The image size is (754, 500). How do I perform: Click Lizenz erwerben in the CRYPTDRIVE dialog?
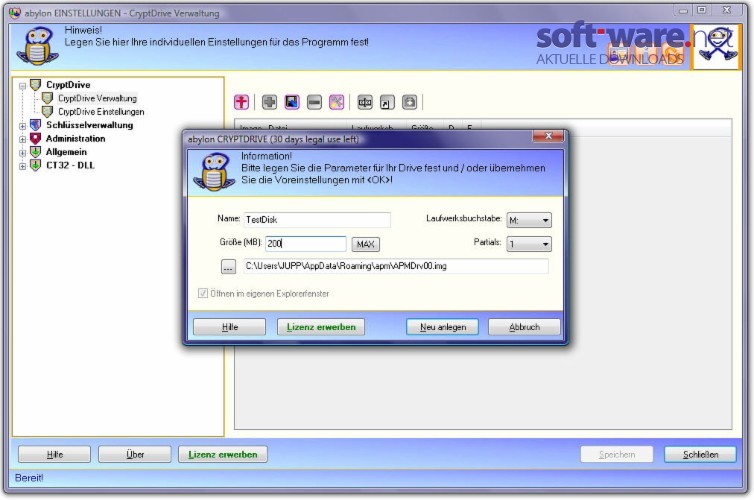pos(321,327)
